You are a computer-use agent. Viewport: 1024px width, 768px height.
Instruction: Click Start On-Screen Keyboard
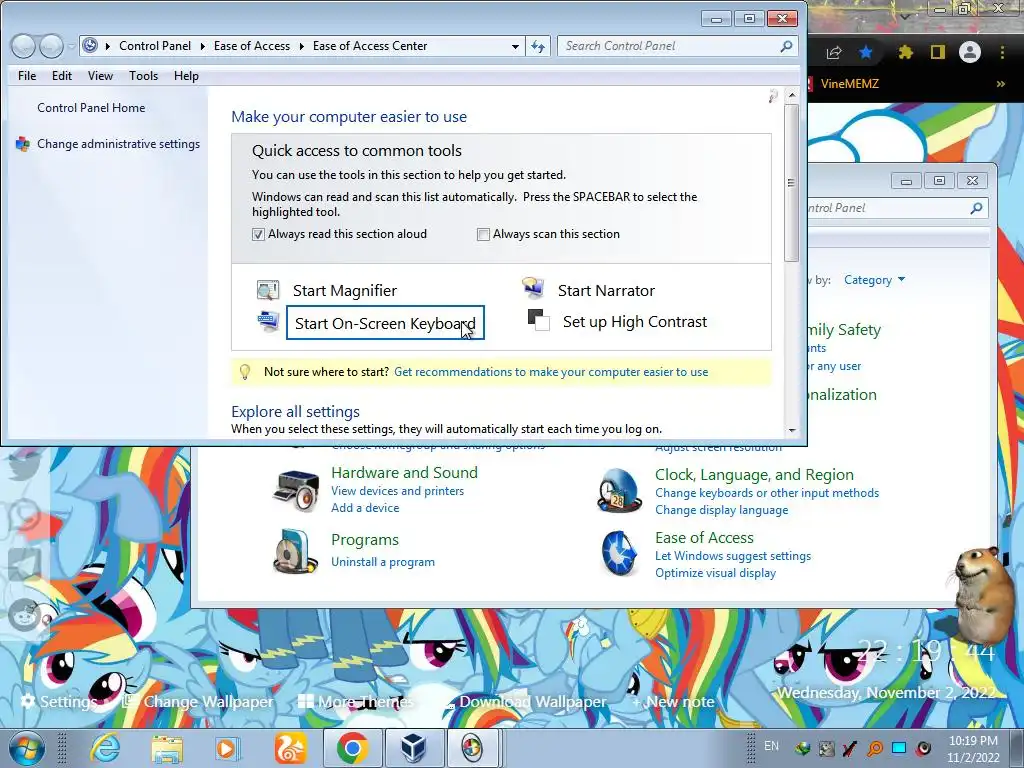[x=385, y=323]
